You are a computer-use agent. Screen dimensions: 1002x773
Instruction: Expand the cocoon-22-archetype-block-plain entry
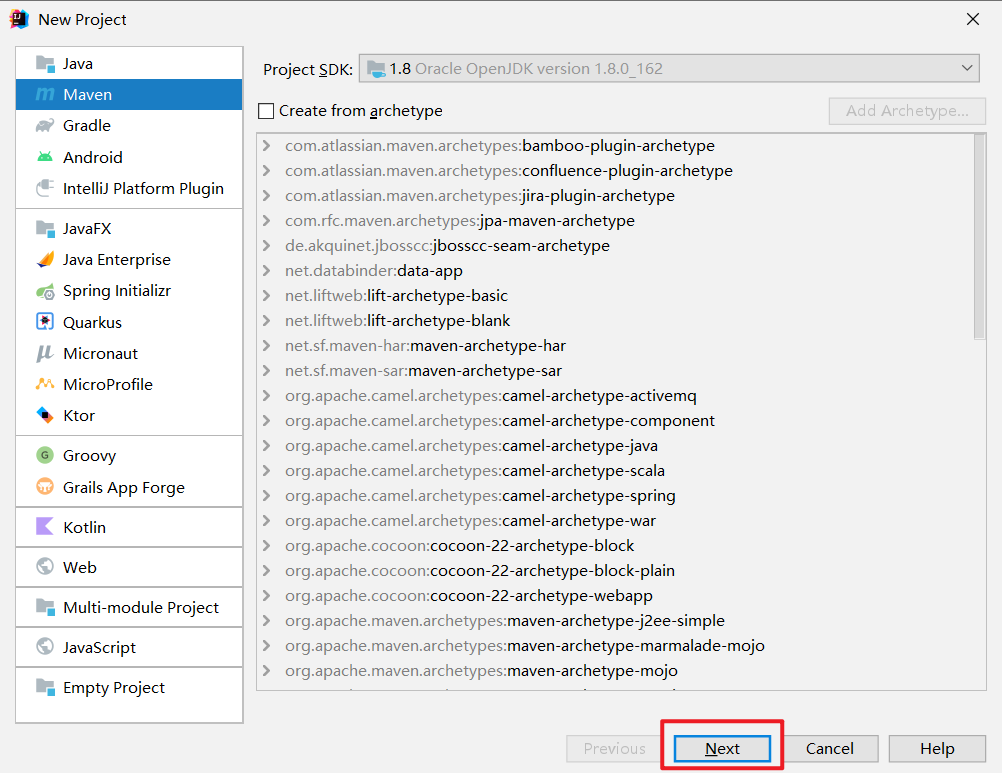point(266,570)
